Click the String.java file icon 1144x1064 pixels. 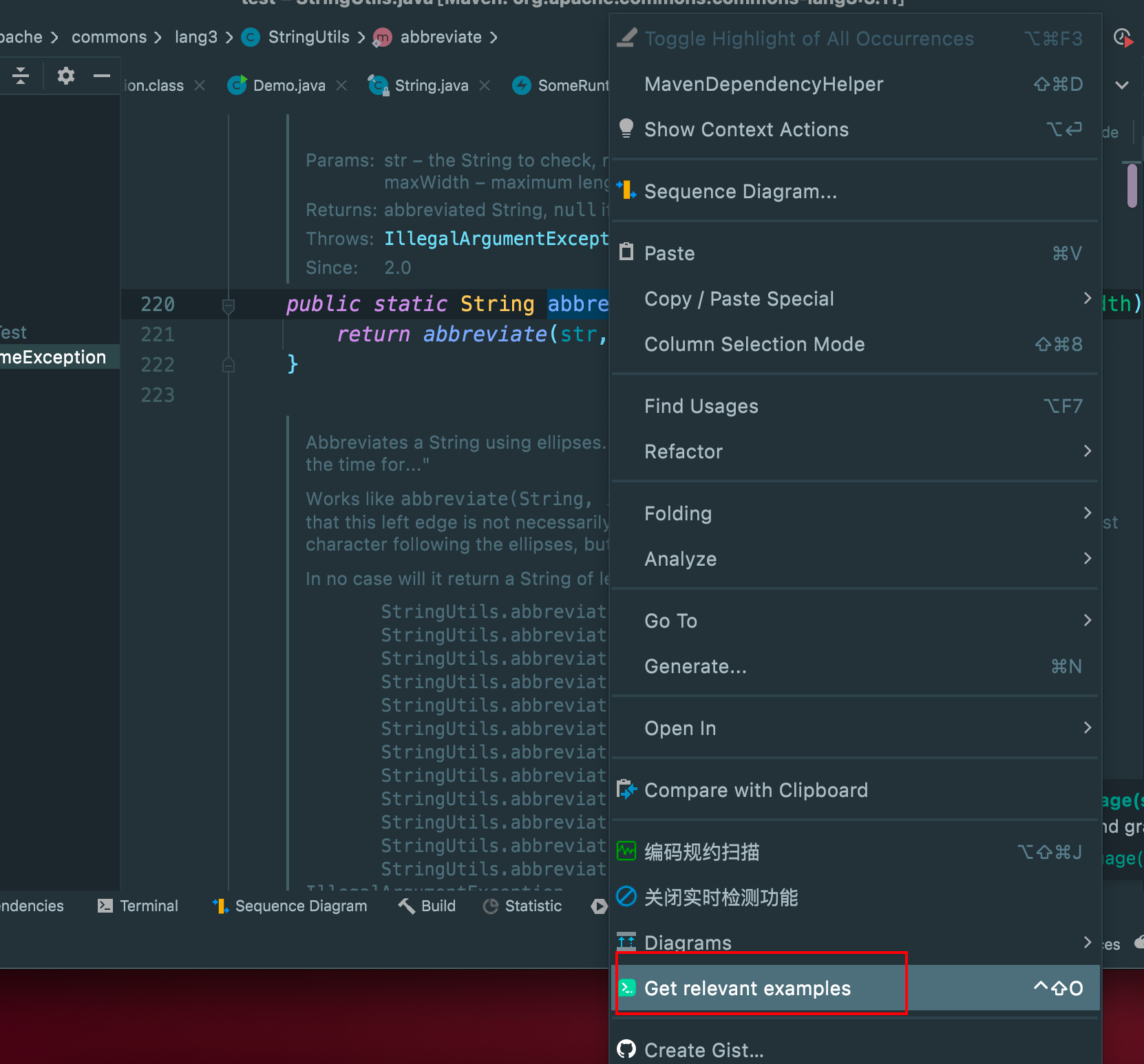pyautogui.click(x=378, y=85)
